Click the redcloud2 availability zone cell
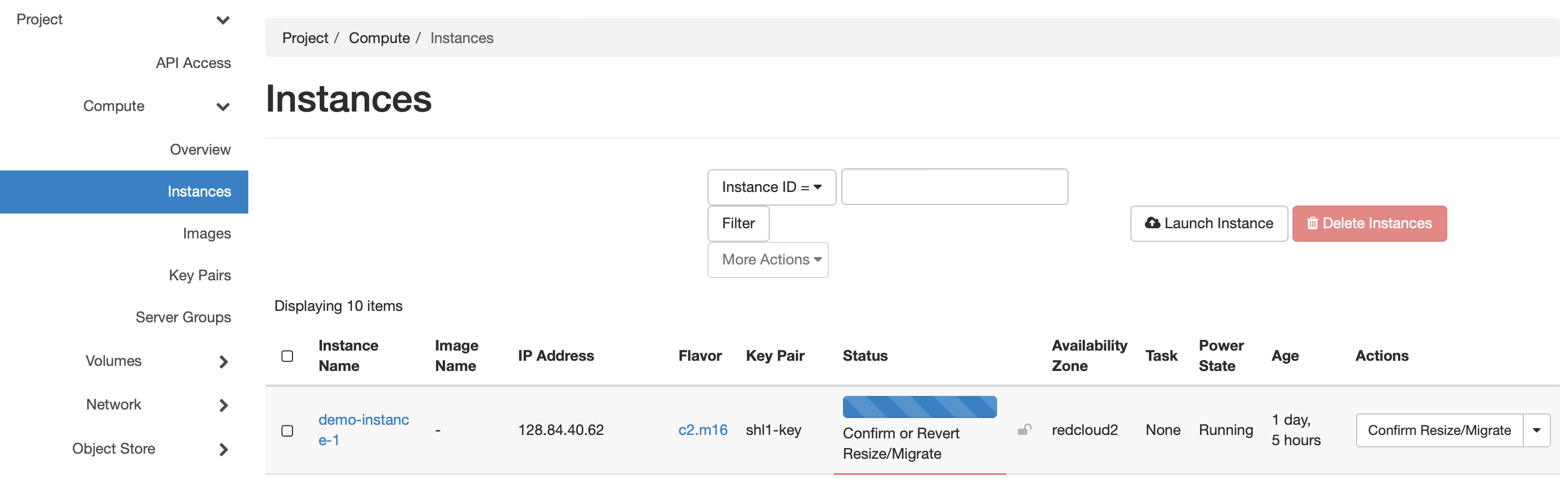Image resolution: width=1568 pixels, height=478 pixels. [x=1084, y=430]
